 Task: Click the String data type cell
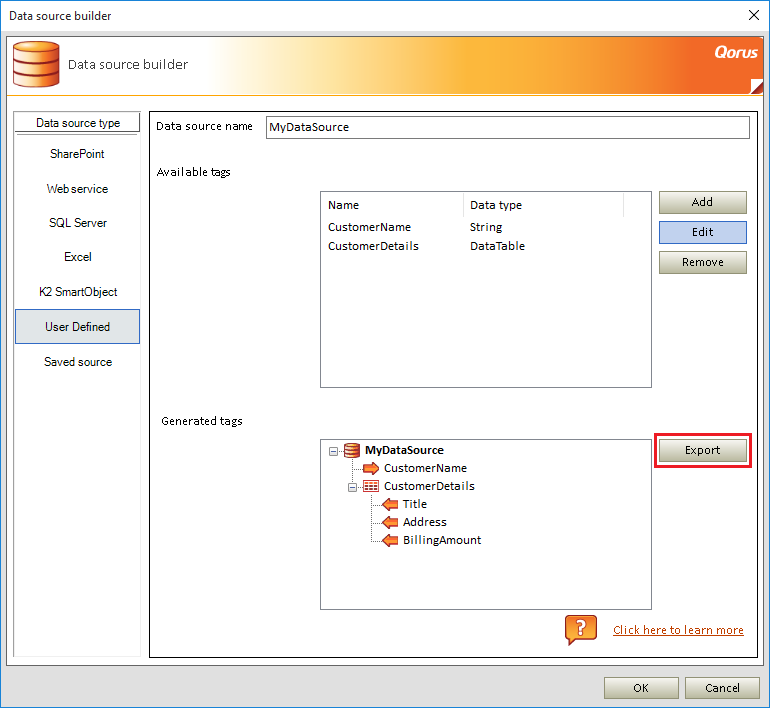pyautogui.click(x=486, y=227)
